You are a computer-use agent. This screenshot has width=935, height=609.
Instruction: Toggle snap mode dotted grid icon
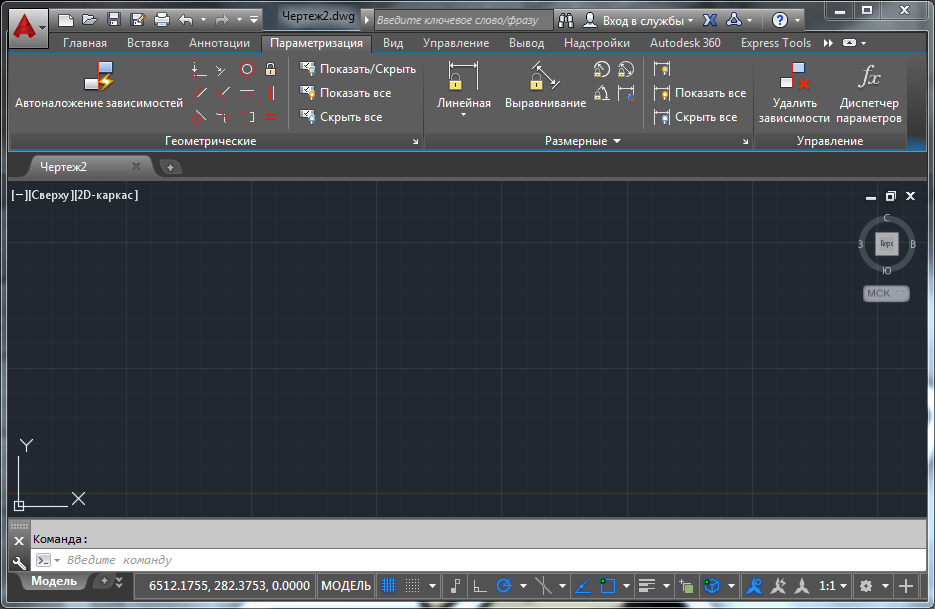coord(413,586)
